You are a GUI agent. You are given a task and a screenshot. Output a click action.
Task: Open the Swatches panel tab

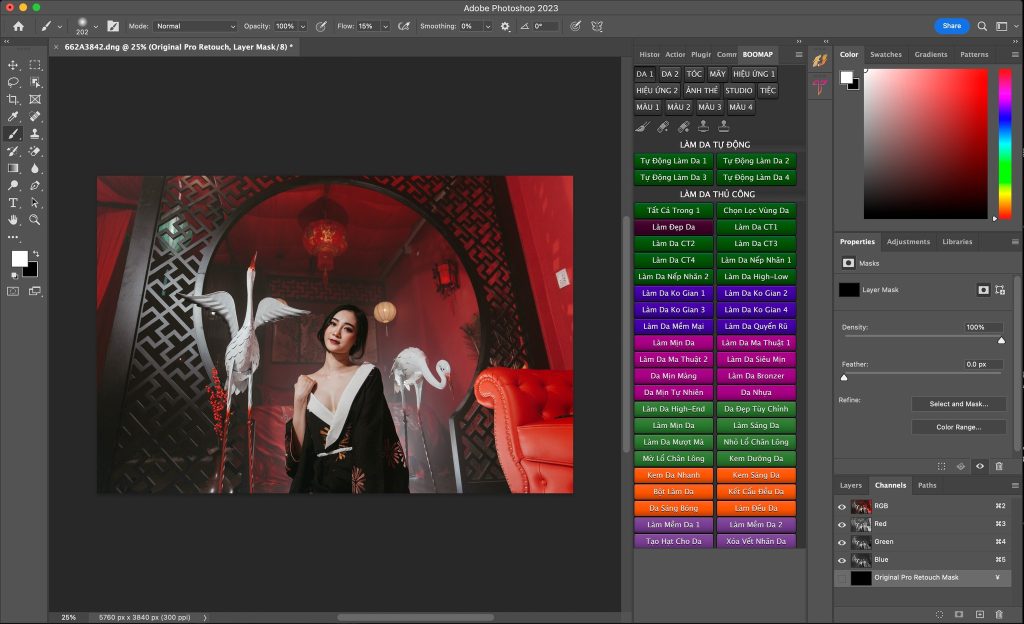point(886,54)
